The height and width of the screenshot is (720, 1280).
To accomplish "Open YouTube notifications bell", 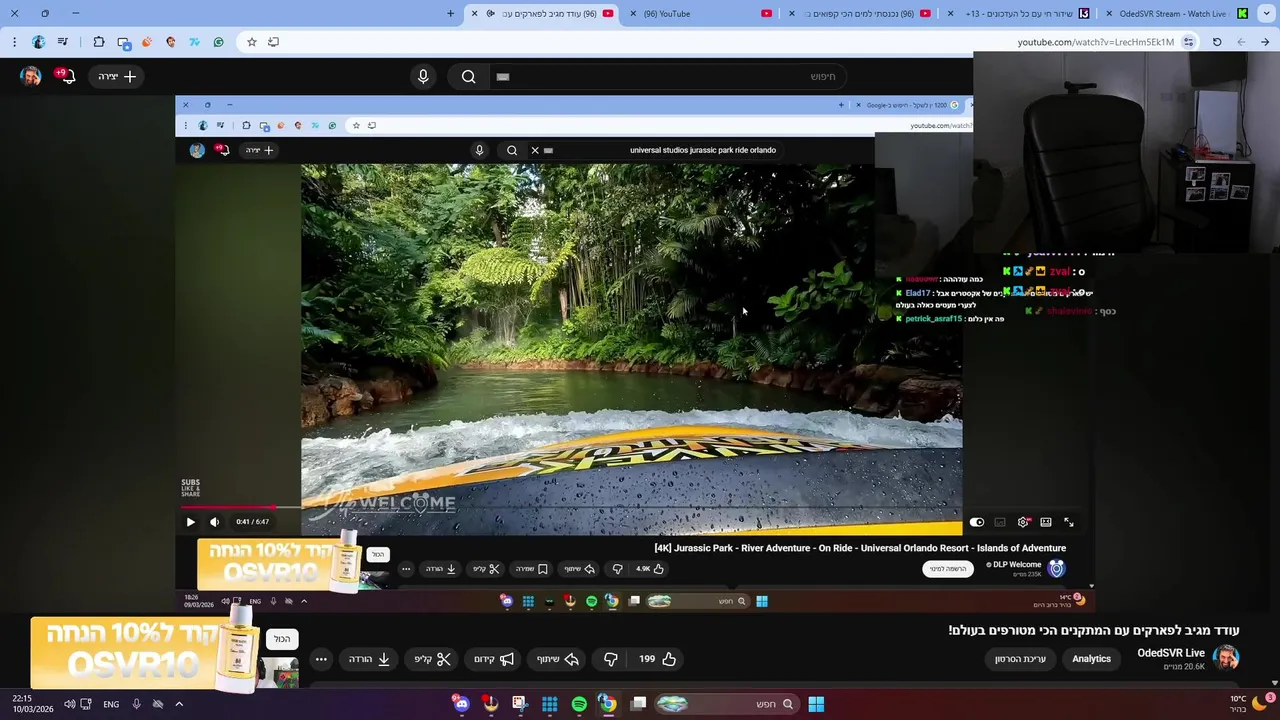I will [x=67, y=76].
